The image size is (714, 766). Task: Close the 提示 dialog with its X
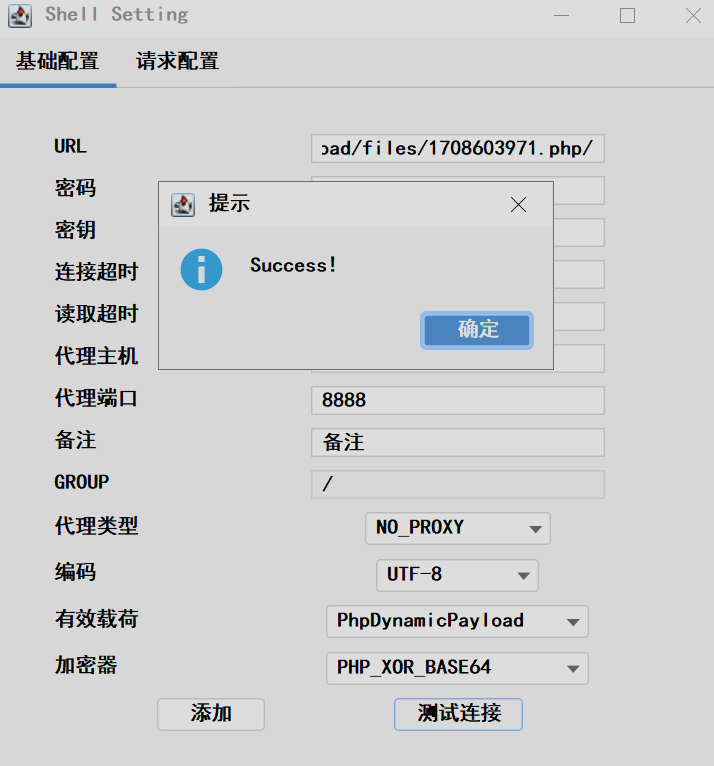(518, 205)
